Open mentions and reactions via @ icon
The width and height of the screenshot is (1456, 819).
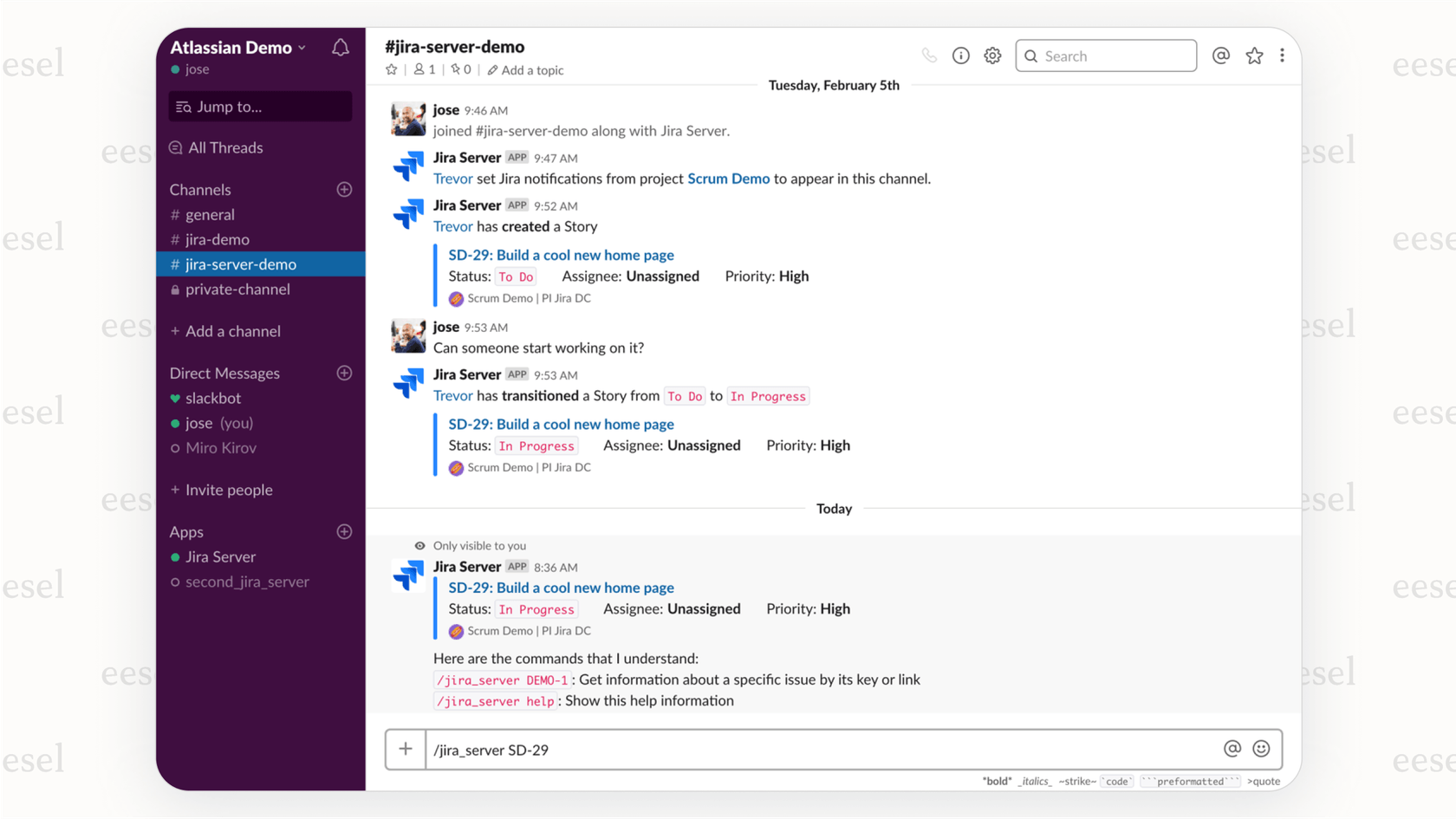click(x=1221, y=55)
